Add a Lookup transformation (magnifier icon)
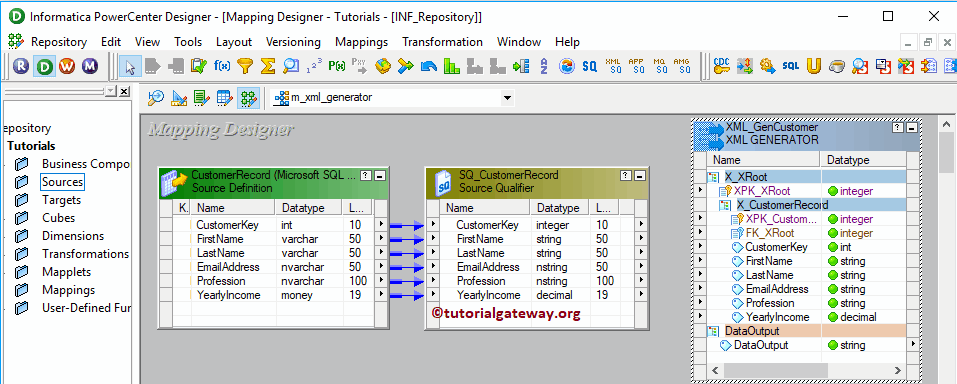 coord(291,66)
